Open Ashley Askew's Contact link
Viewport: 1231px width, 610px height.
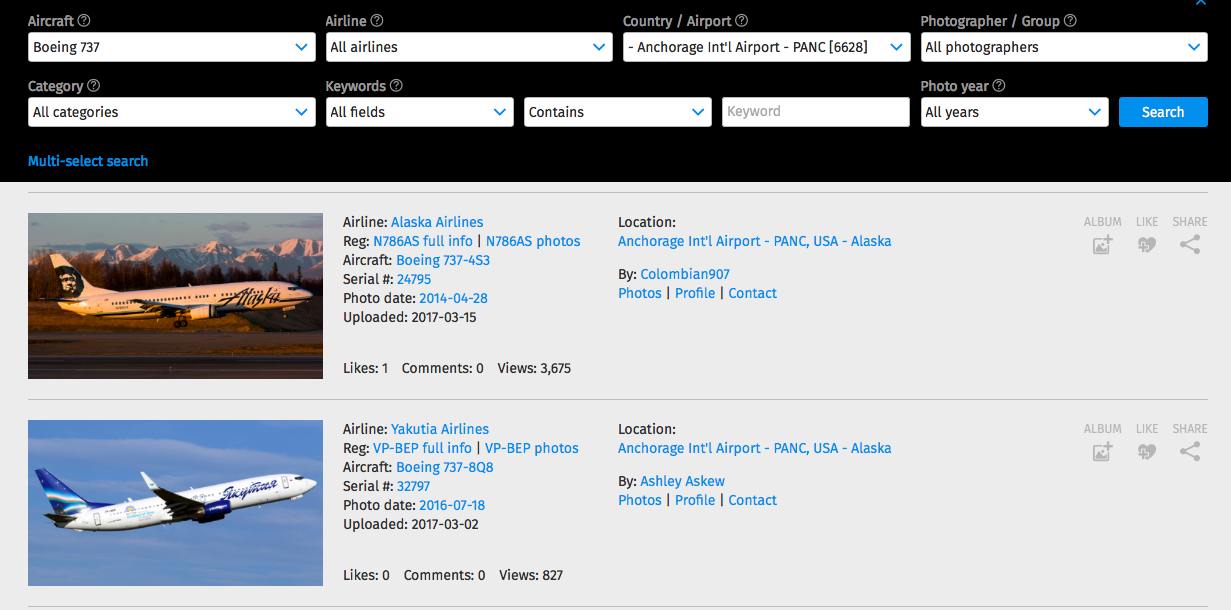[x=753, y=500]
